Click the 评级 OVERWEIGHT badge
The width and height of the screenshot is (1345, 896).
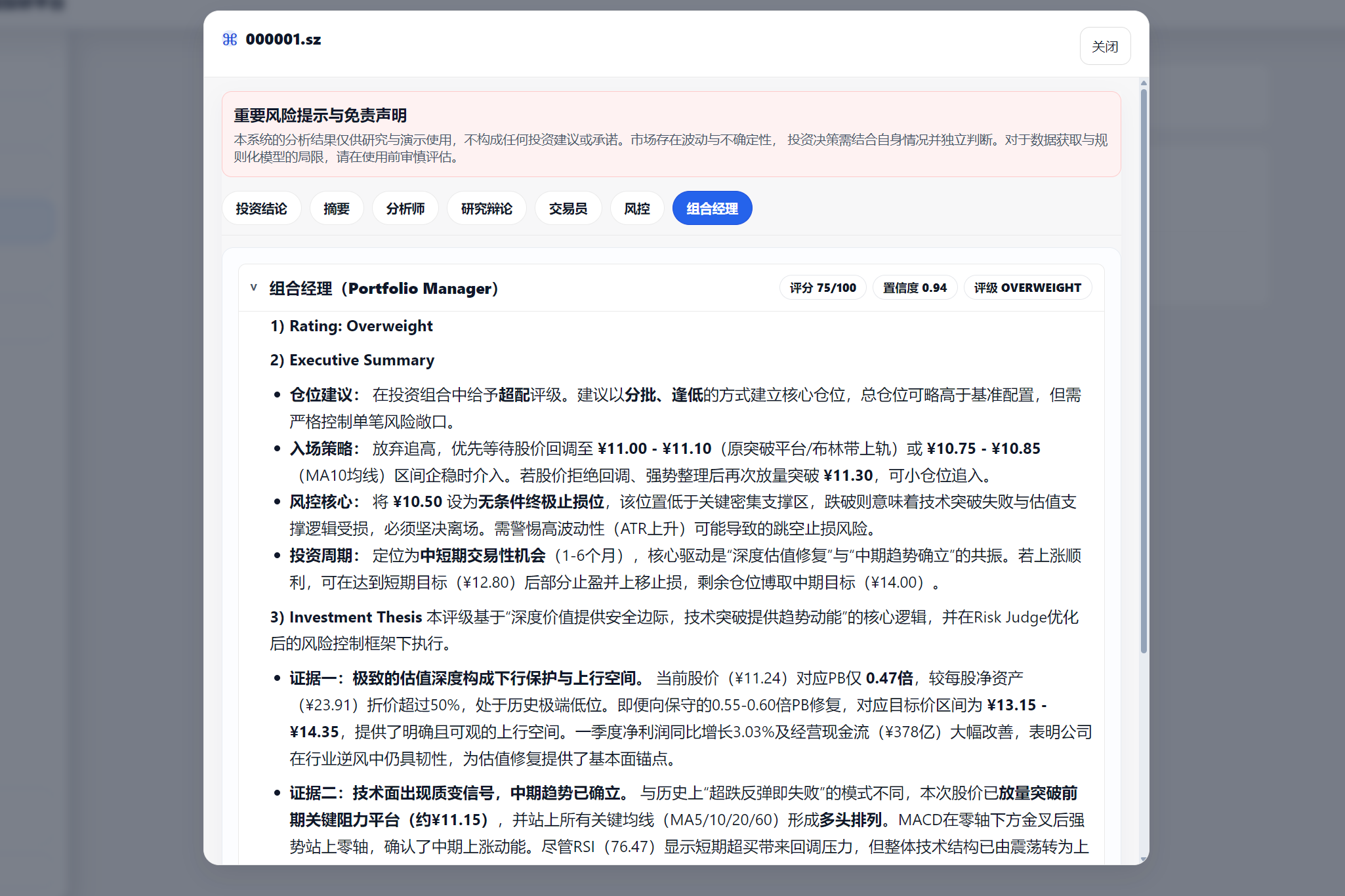tap(1027, 288)
